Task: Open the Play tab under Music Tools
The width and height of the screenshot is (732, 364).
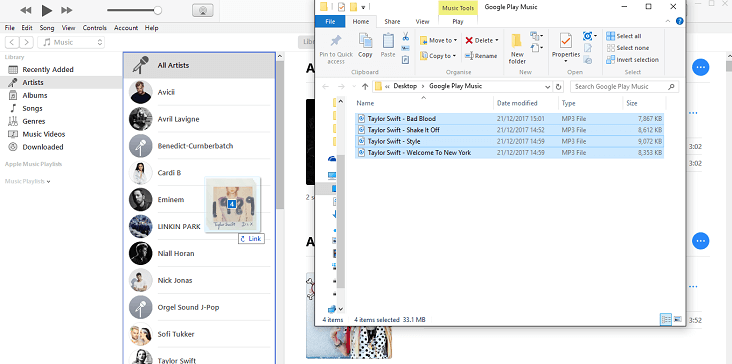Action: [458, 21]
